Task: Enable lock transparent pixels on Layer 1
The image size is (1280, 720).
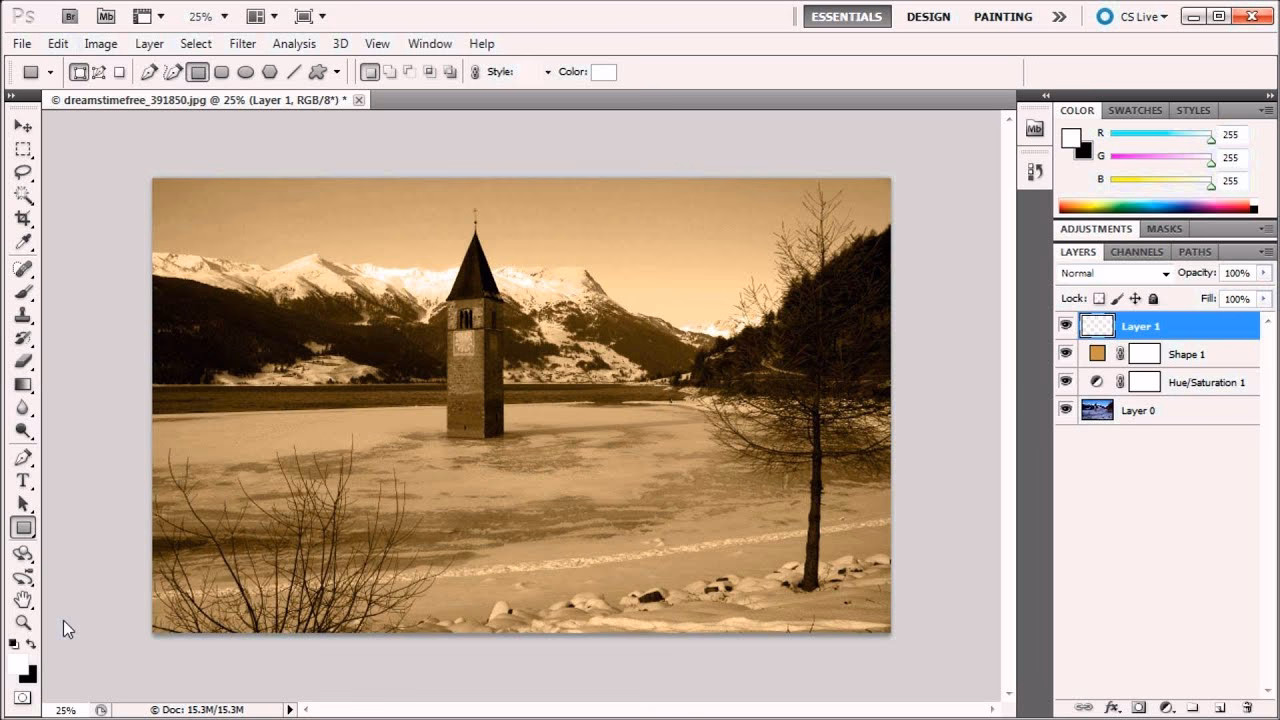Action: pos(1099,298)
